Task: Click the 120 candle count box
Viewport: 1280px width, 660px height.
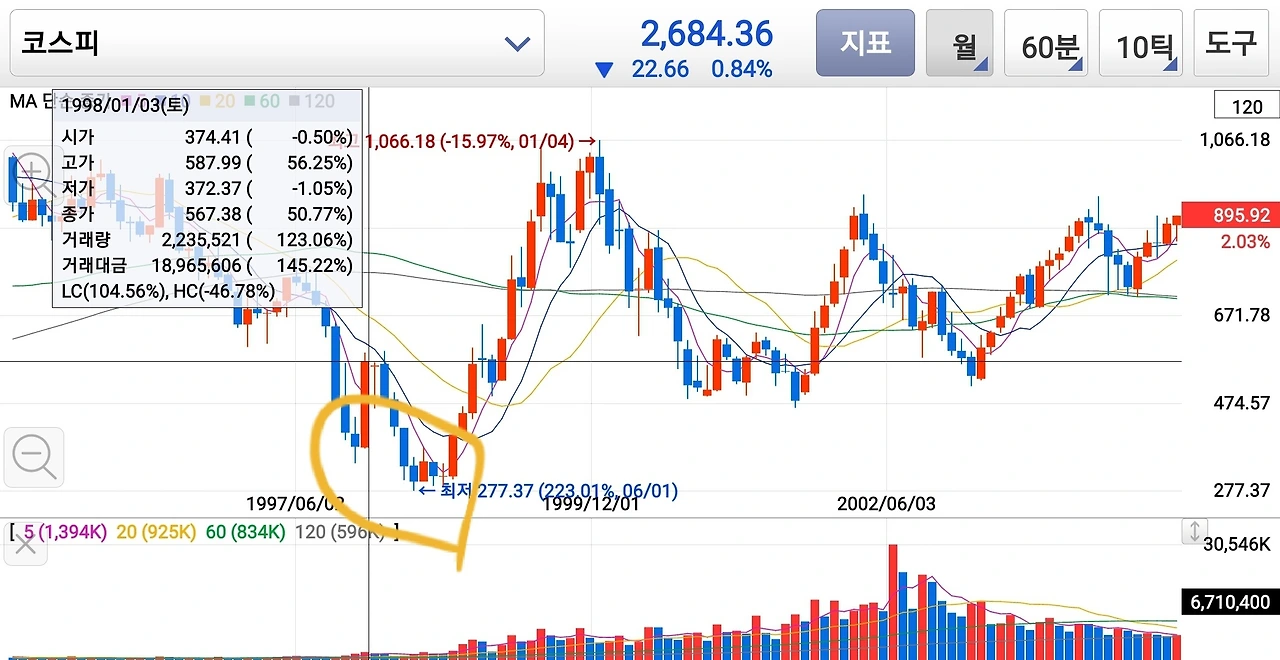Action: 1247,107
